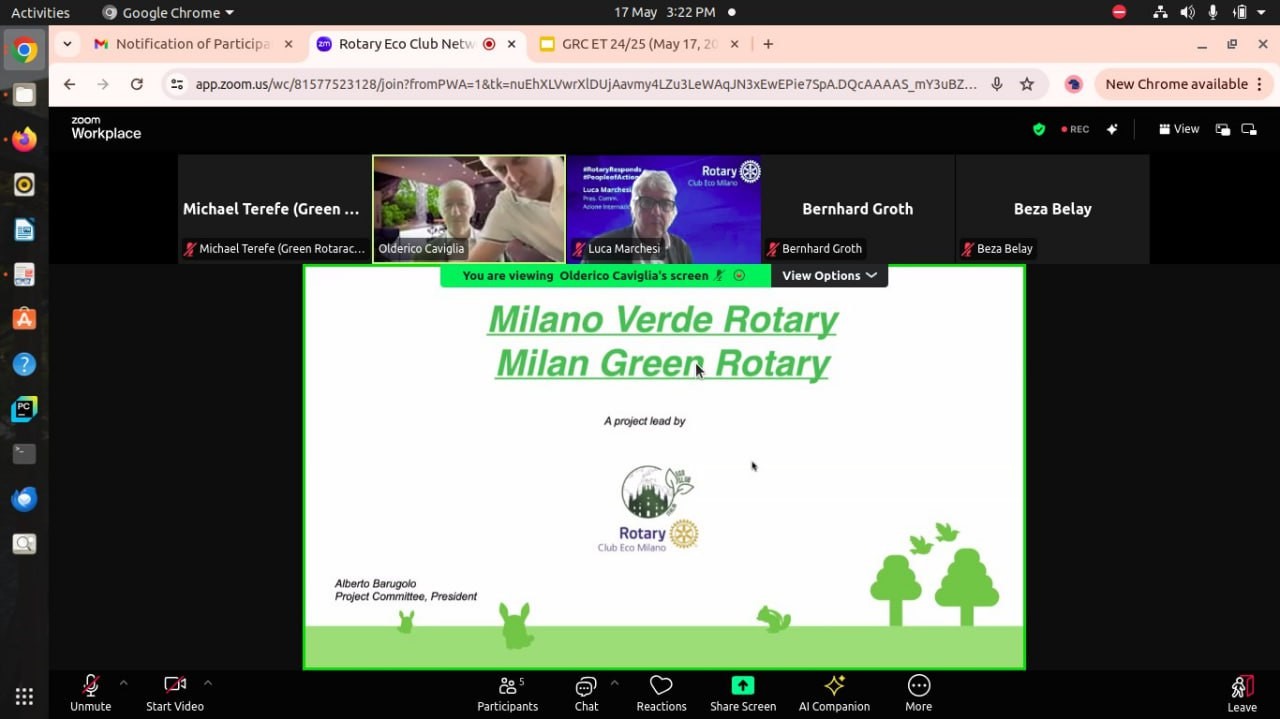Image resolution: width=1280 pixels, height=719 pixels.
Task: Expand audio settings arrow beside Unmute
Action: point(123,683)
